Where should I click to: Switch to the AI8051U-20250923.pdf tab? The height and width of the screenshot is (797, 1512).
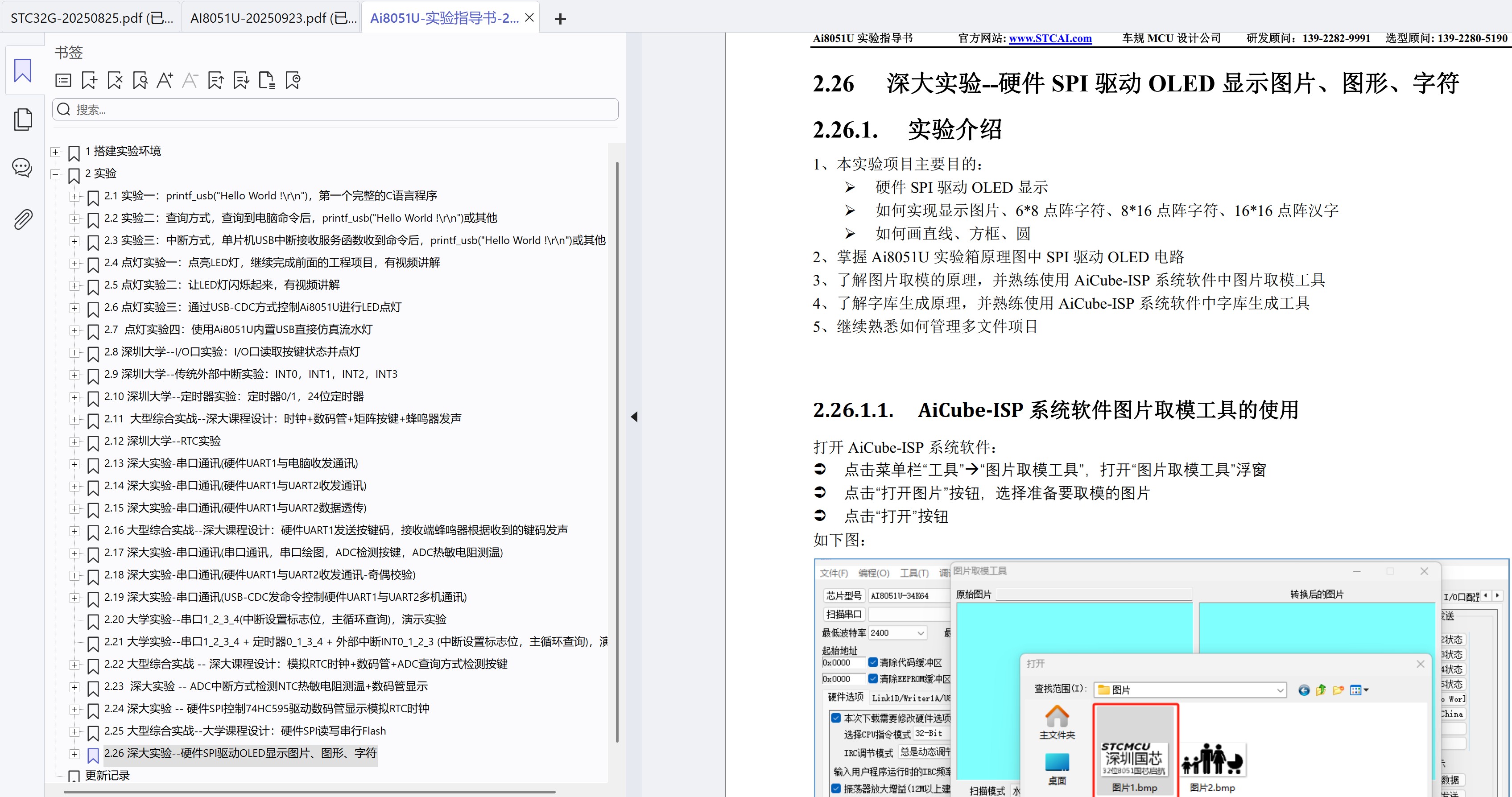pos(273,18)
